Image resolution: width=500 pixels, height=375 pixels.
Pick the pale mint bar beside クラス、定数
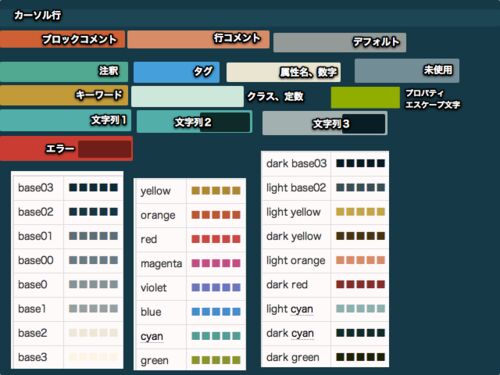pos(187,96)
